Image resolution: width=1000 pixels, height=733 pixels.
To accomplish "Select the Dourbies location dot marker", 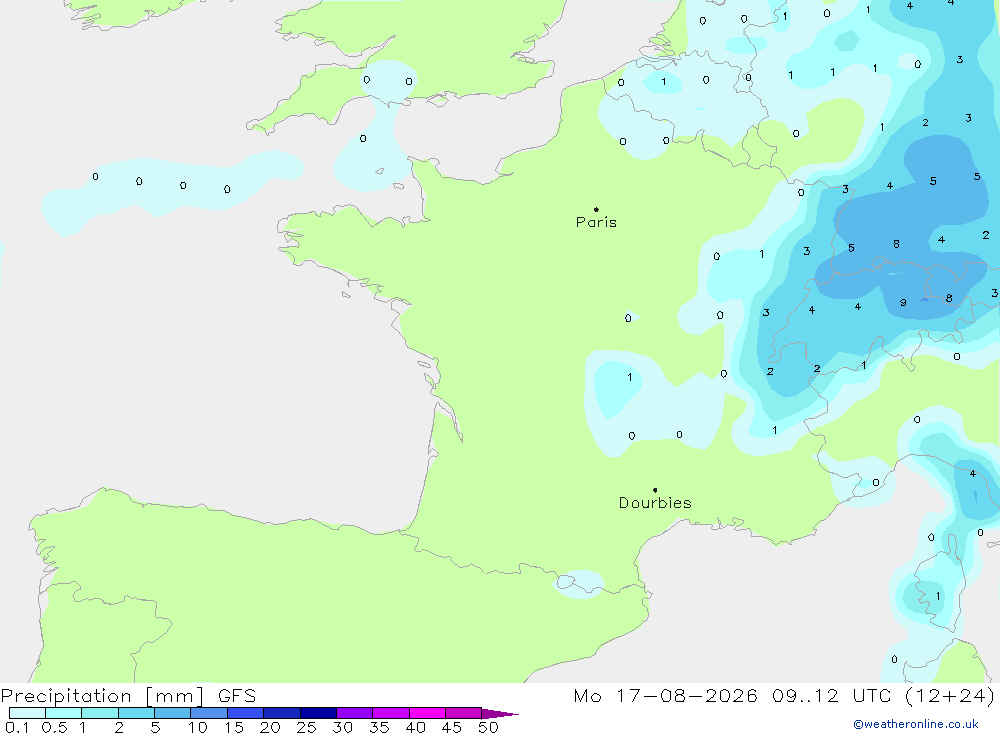I will (x=655, y=490).
